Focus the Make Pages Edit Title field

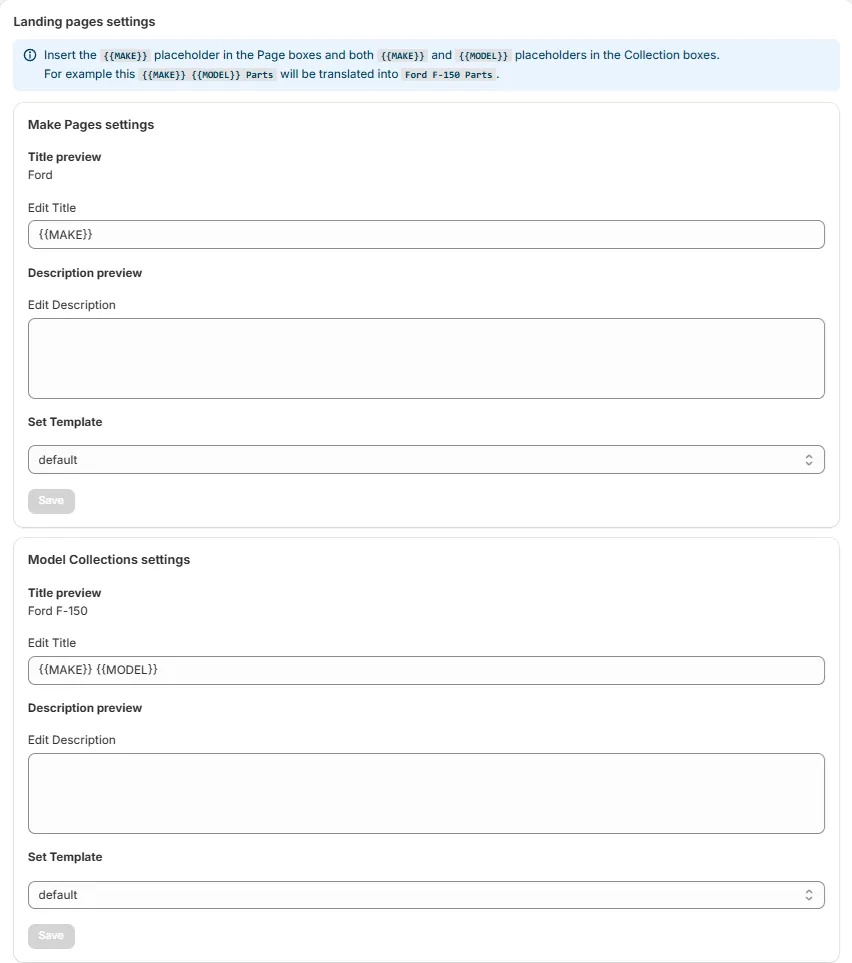426,234
